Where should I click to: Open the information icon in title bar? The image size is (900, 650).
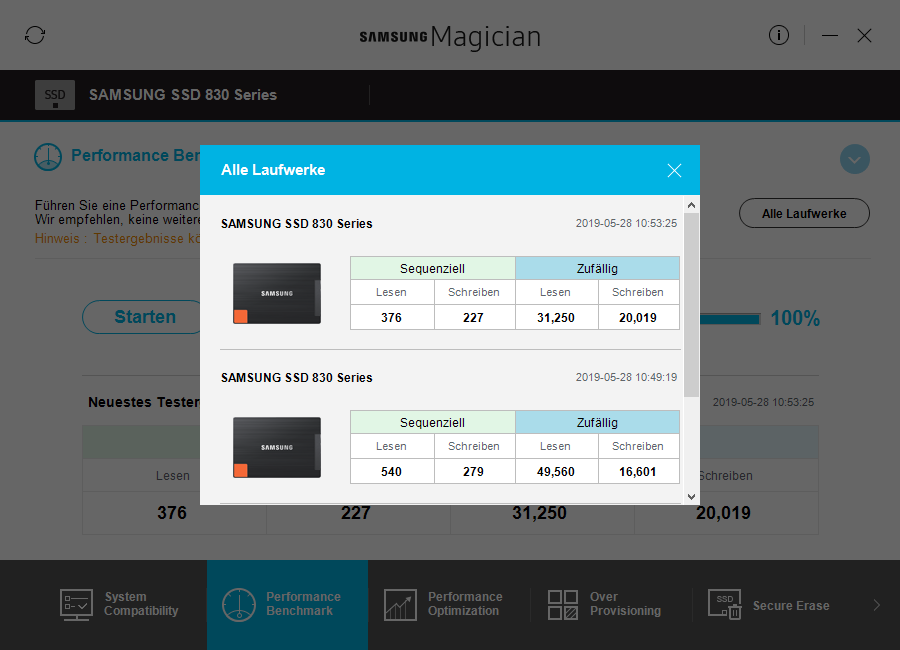(x=778, y=35)
